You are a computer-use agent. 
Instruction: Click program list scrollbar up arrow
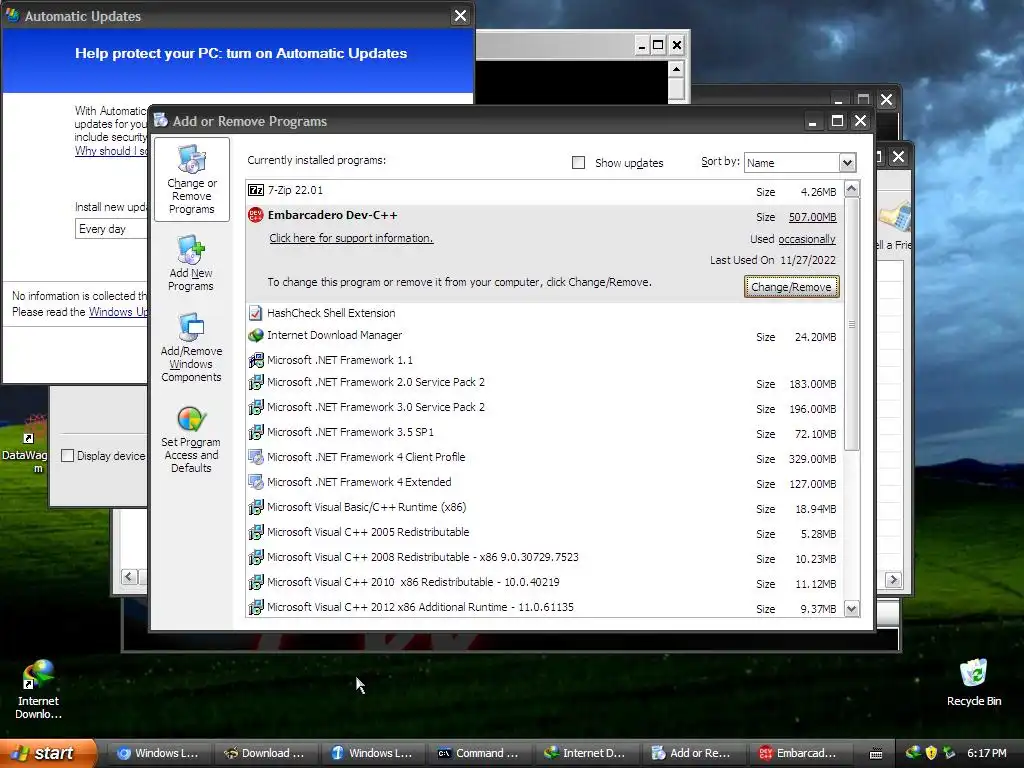[852, 189]
